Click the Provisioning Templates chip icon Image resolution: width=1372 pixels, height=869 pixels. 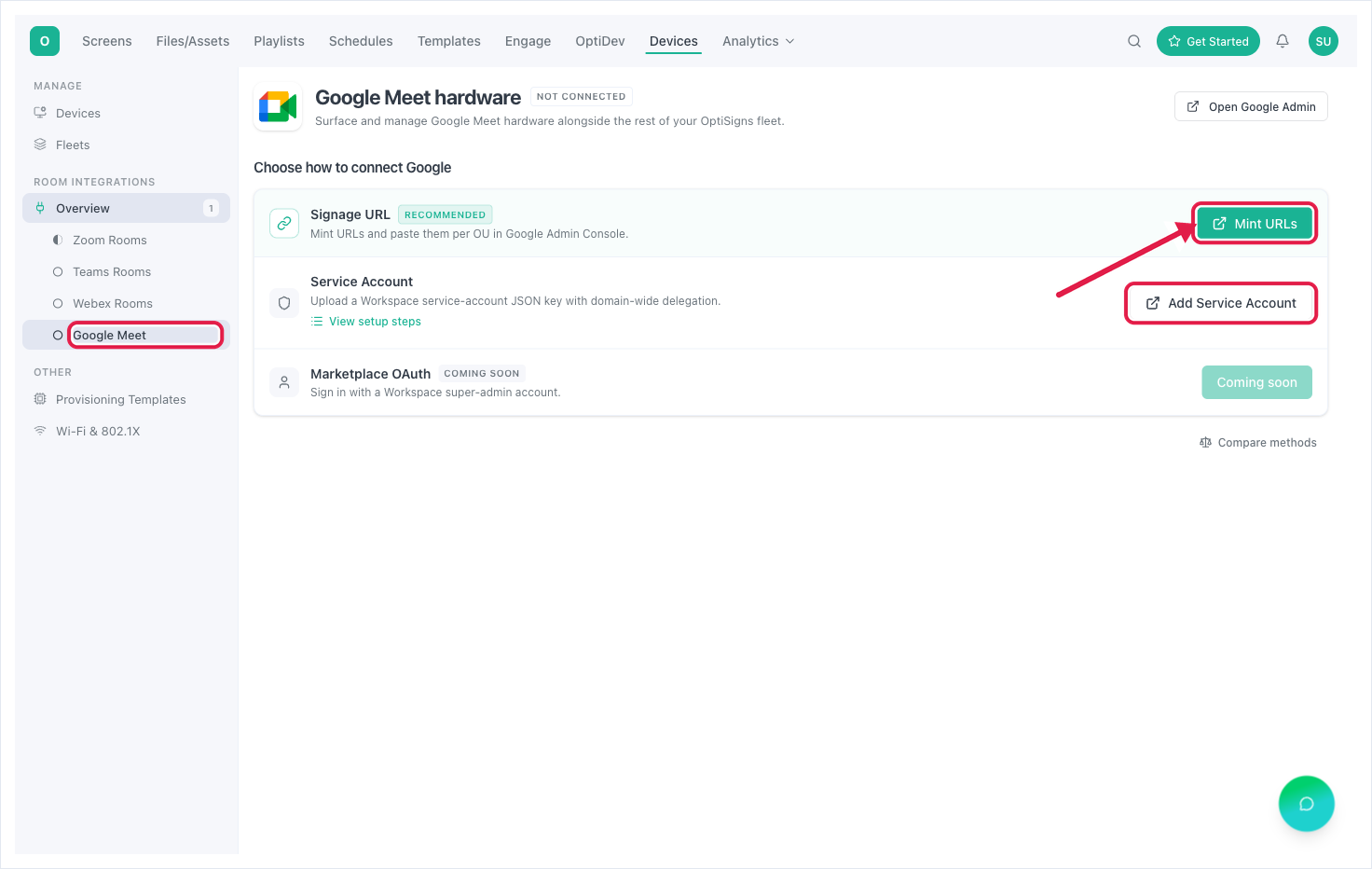pyautogui.click(x=40, y=399)
